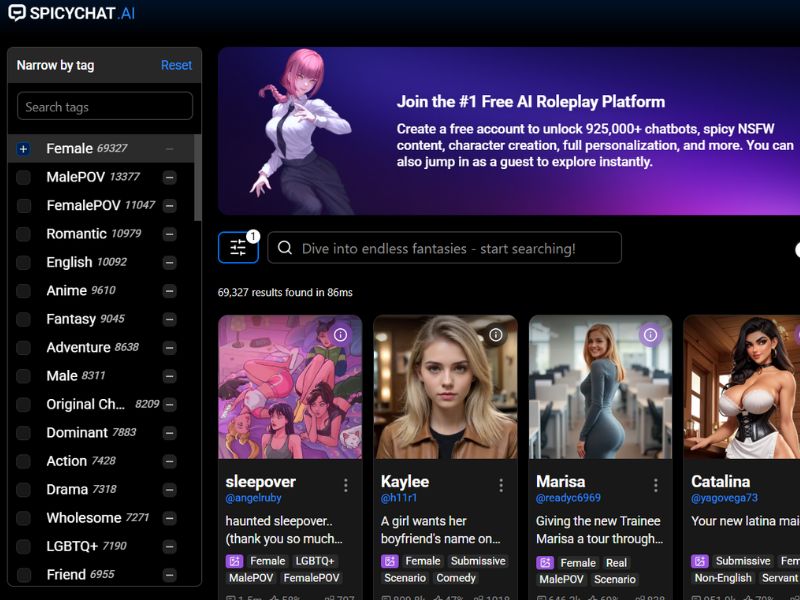This screenshot has width=800, height=600.
Task: Click the FemalePOV tag on sleepover card
Action: click(311, 578)
